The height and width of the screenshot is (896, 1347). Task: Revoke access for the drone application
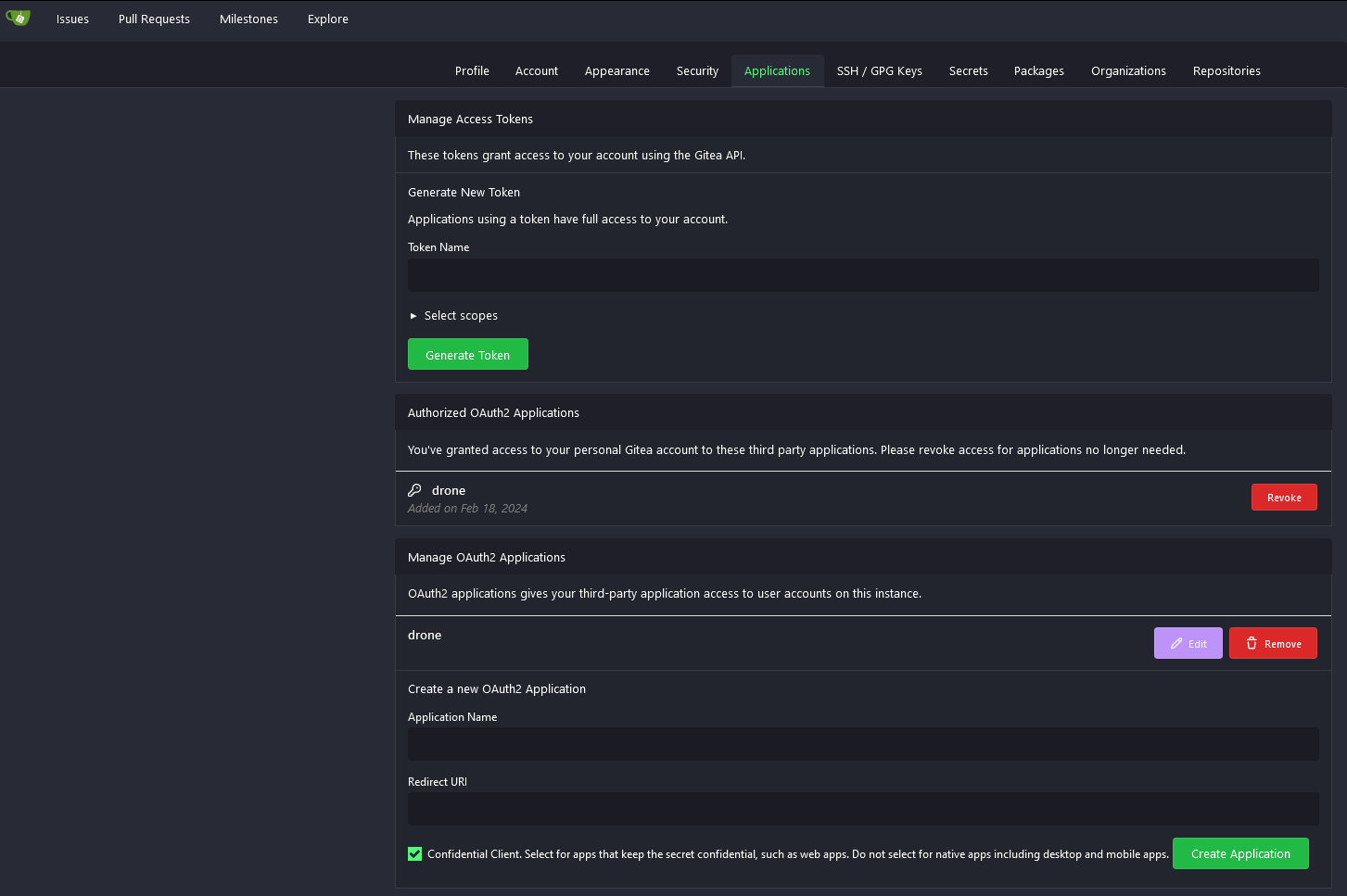(x=1283, y=498)
